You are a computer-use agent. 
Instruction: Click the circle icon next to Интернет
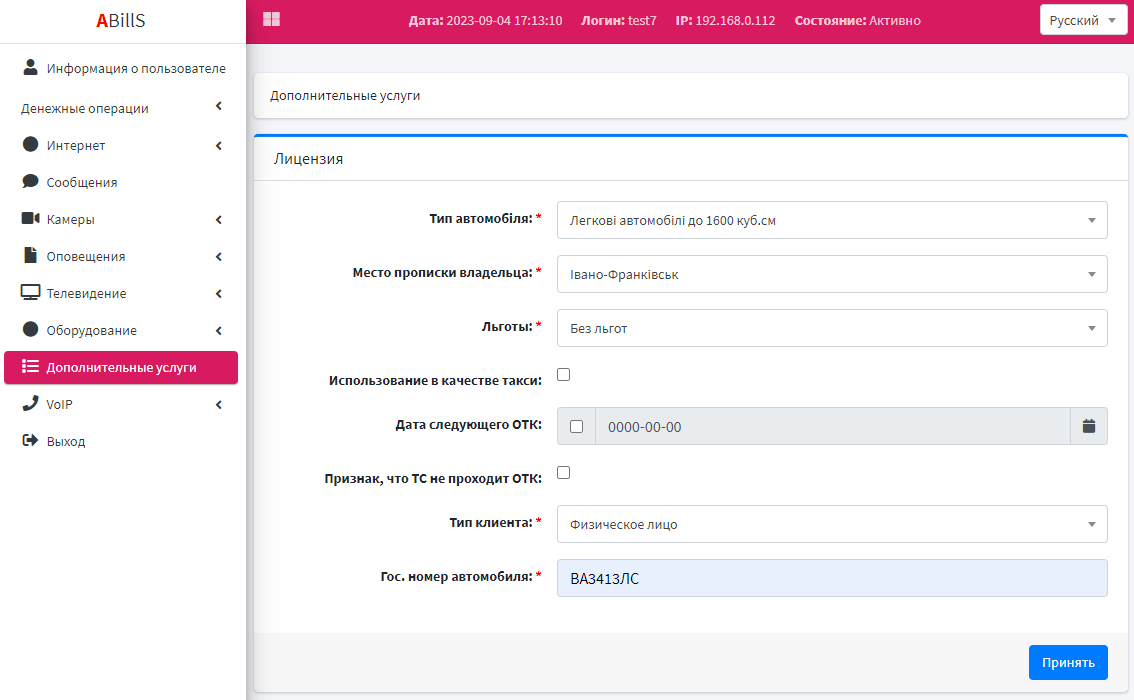30,144
